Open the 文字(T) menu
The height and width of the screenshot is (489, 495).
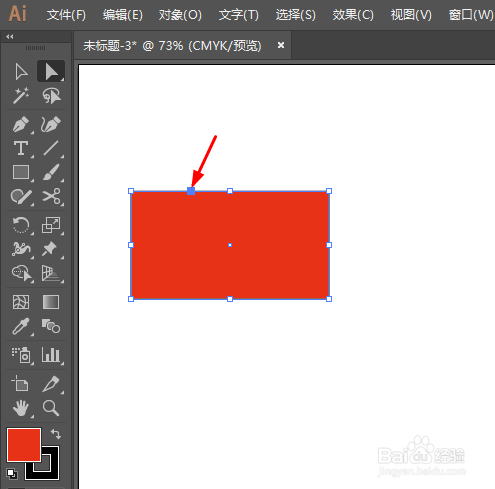239,15
